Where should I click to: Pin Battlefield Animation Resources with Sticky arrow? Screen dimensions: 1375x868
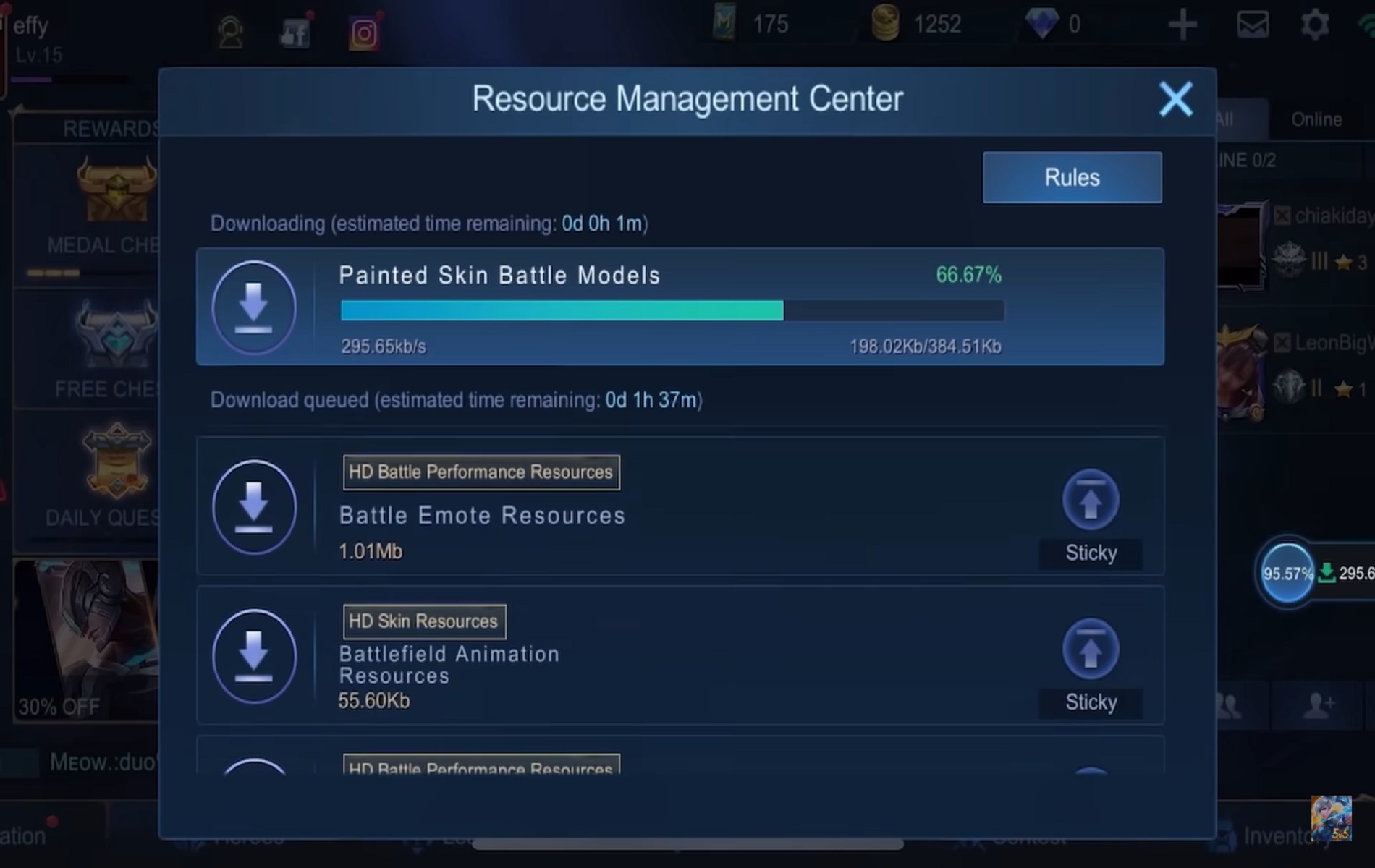tap(1091, 649)
